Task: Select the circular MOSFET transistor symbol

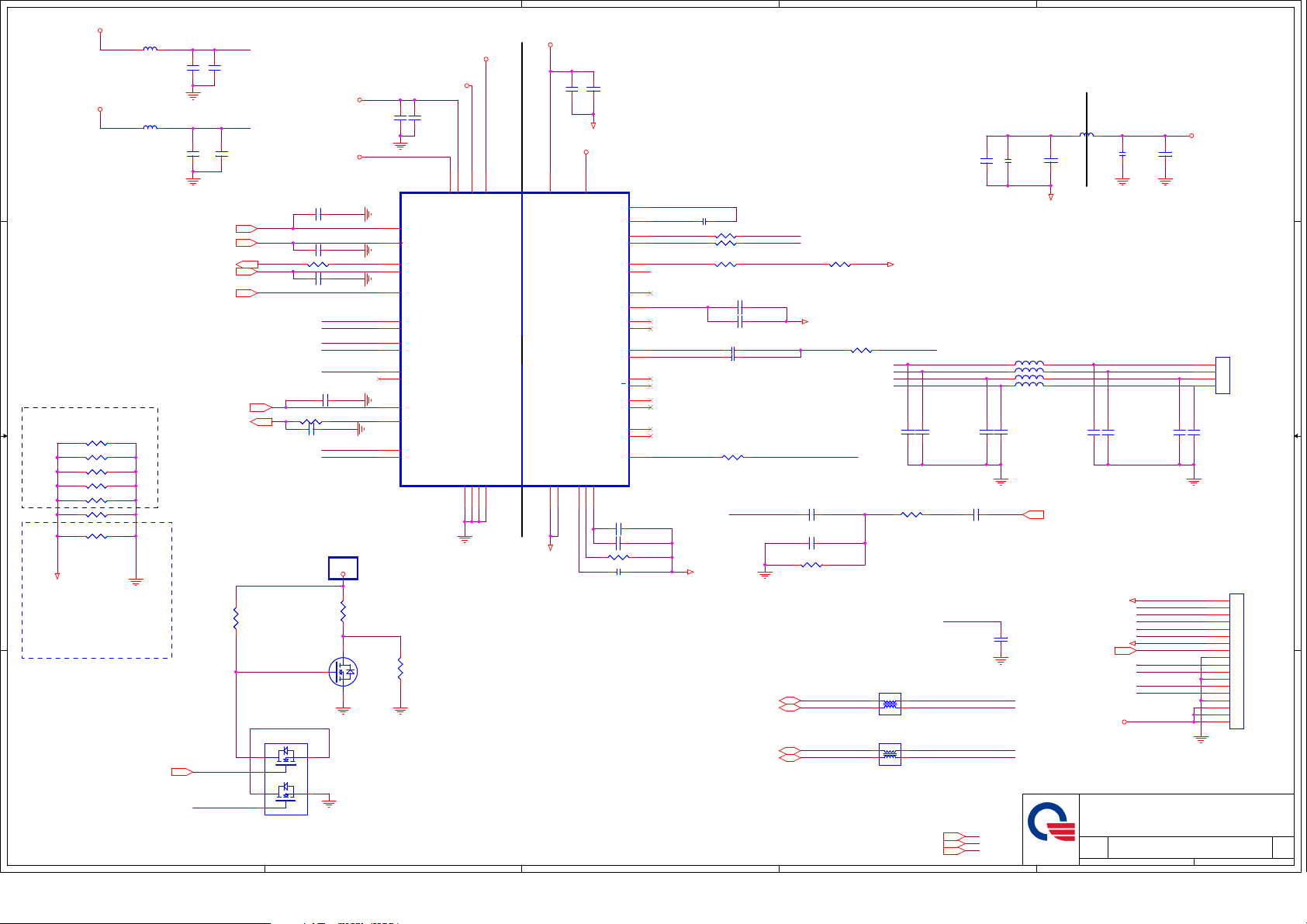Action: pyautogui.click(x=343, y=672)
